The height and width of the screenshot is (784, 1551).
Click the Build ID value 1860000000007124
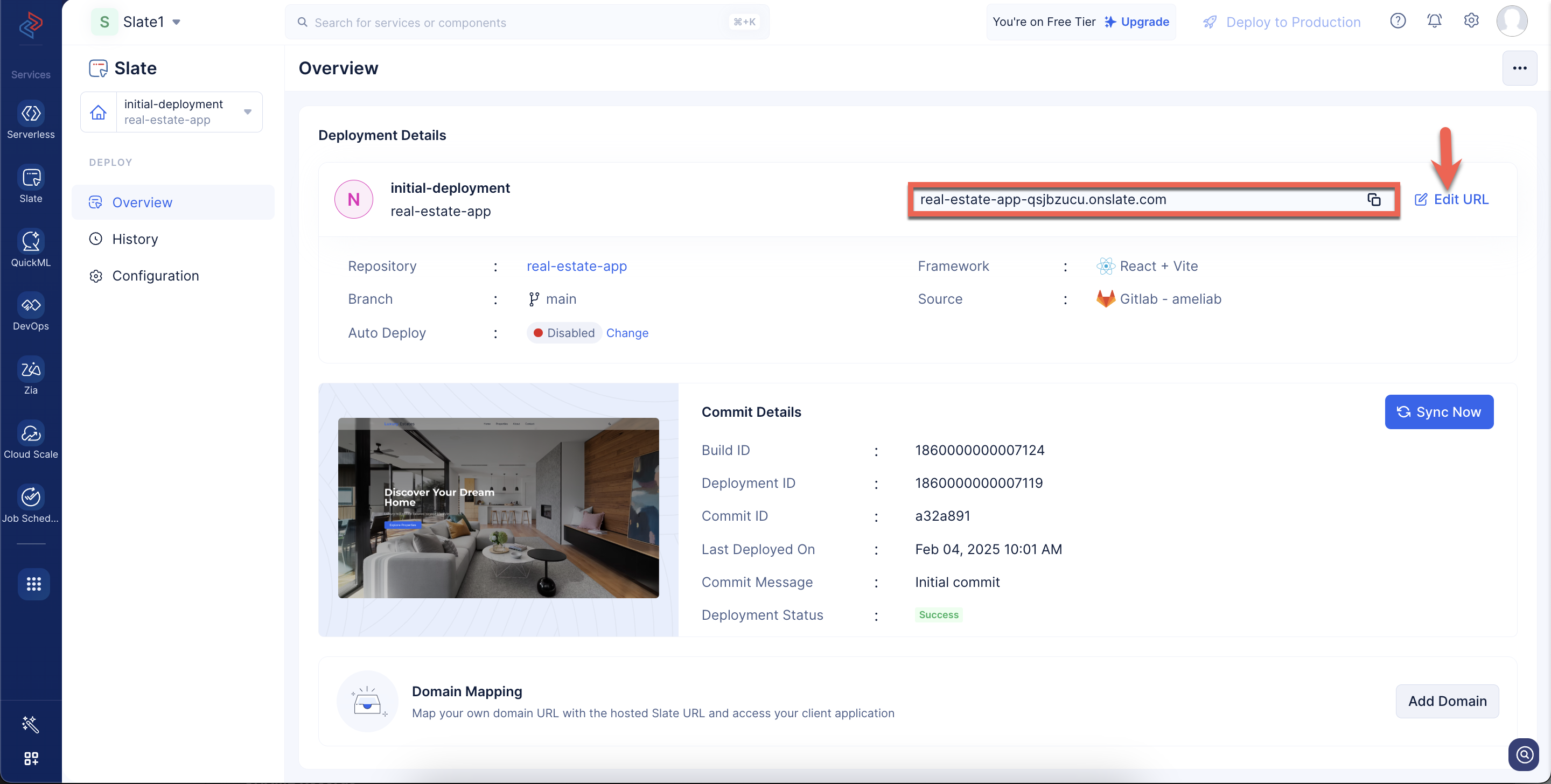(980, 450)
